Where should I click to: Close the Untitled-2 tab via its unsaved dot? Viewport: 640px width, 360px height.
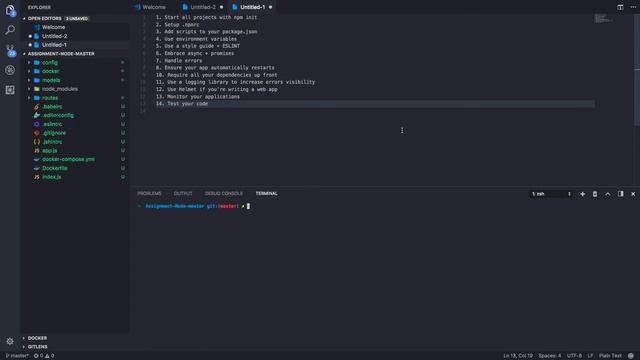point(222,7)
